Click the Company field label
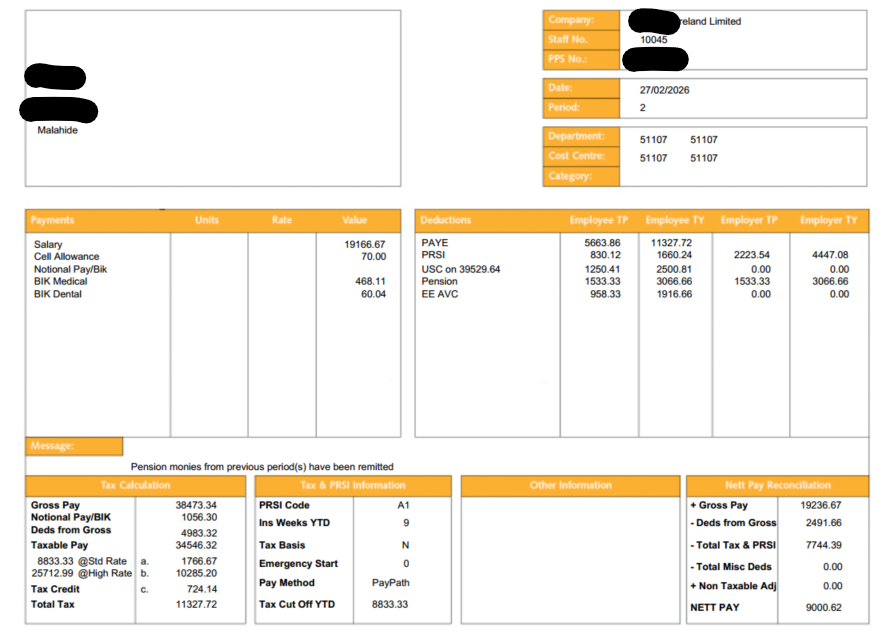Screen dimensions: 884x635 (570, 19)
